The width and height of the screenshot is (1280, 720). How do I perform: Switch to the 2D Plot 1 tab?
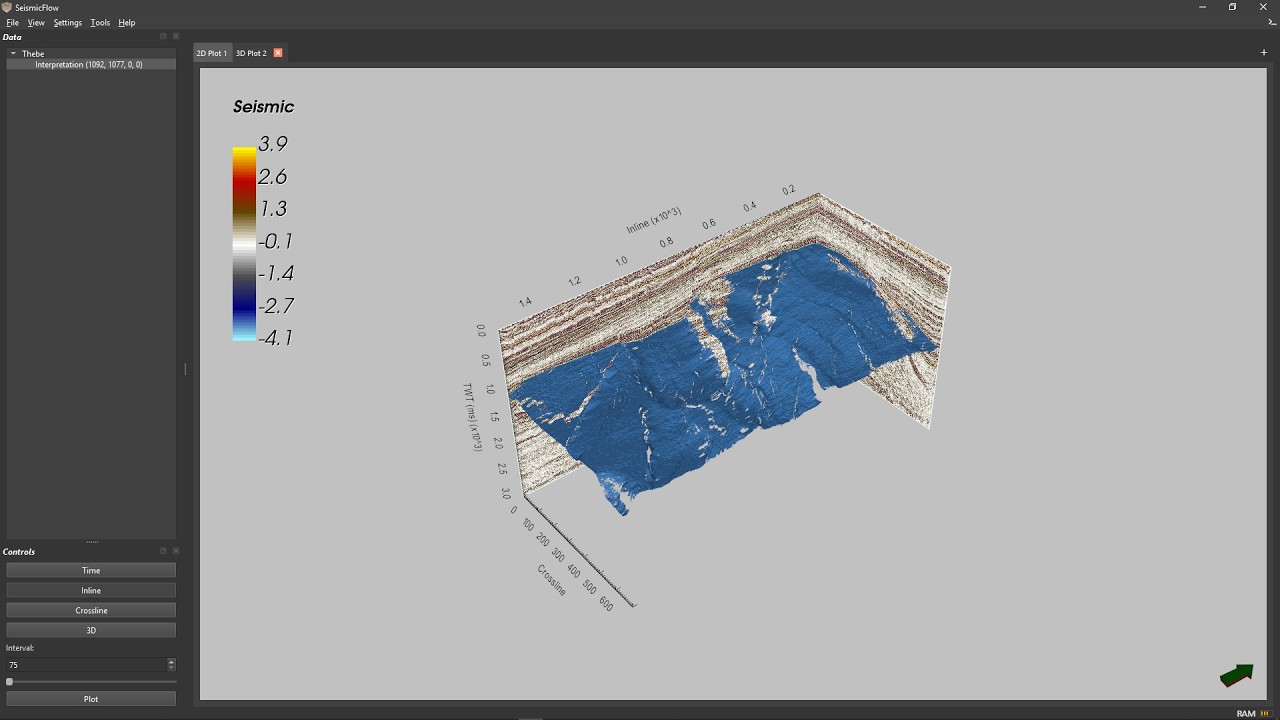(x=212, y=53)
